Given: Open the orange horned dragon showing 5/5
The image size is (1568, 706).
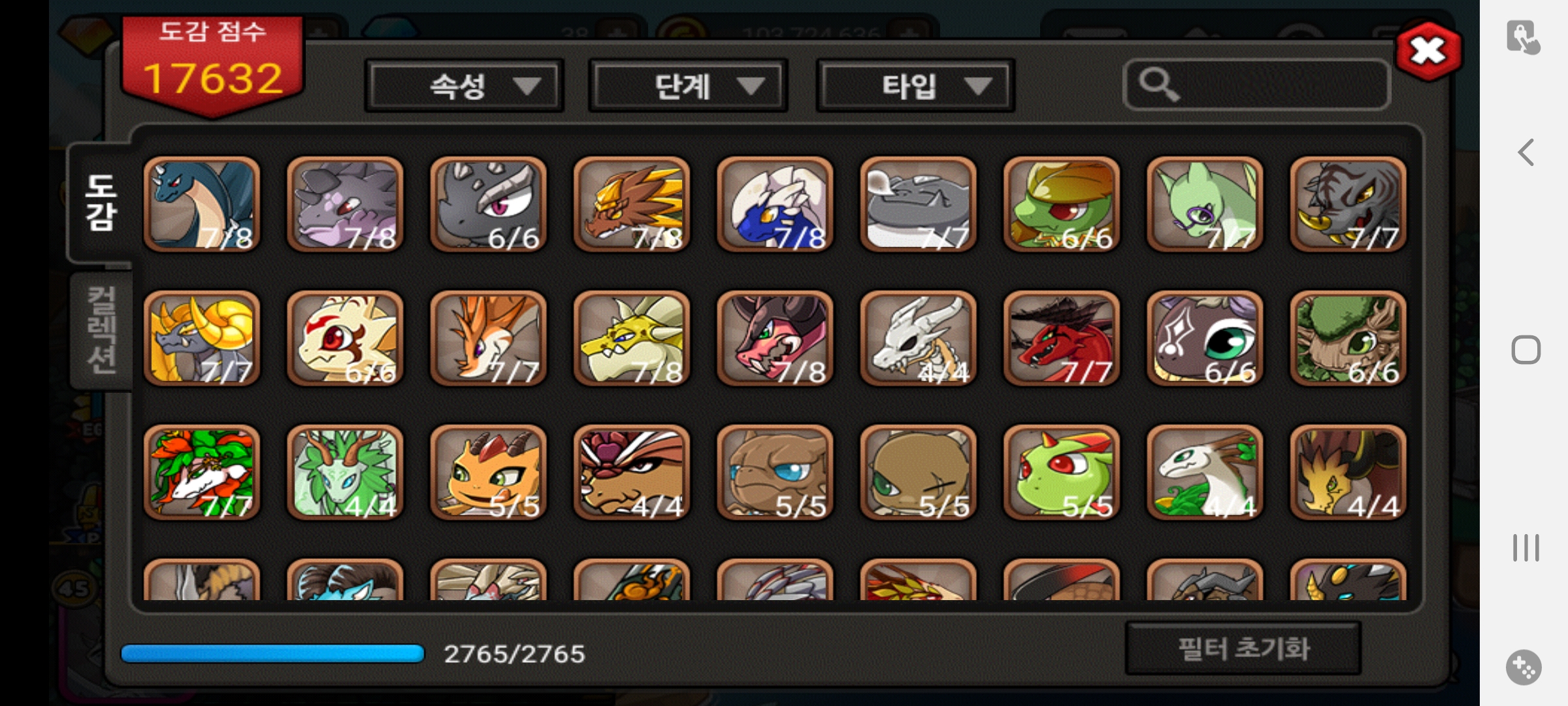Looking at the screenshot, I should point(488,472).
